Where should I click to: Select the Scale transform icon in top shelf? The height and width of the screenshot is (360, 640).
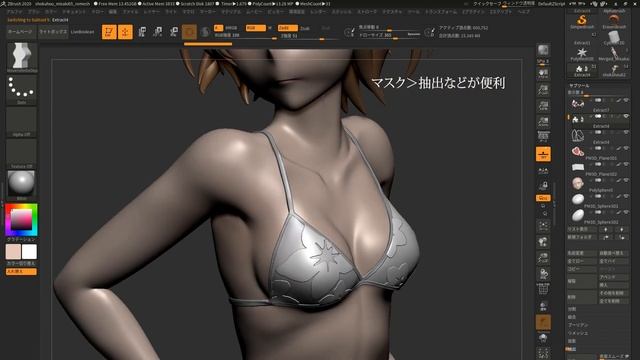pos(158,32)
